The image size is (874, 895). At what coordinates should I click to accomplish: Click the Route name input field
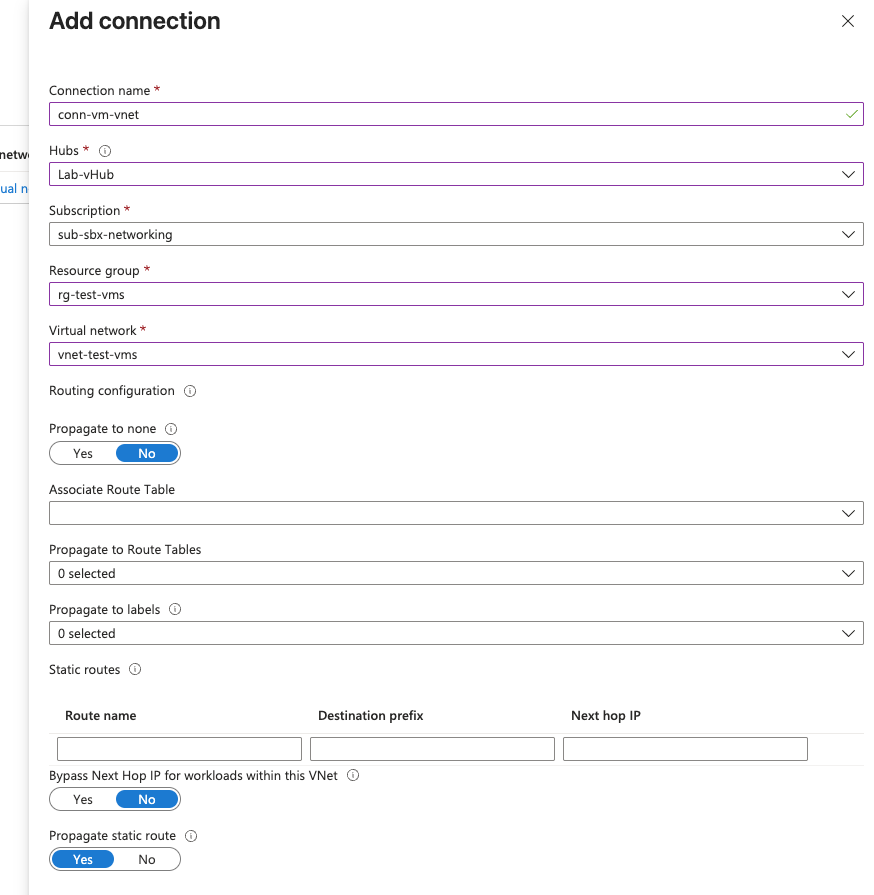pyautogui.click(x=179, y=749)
